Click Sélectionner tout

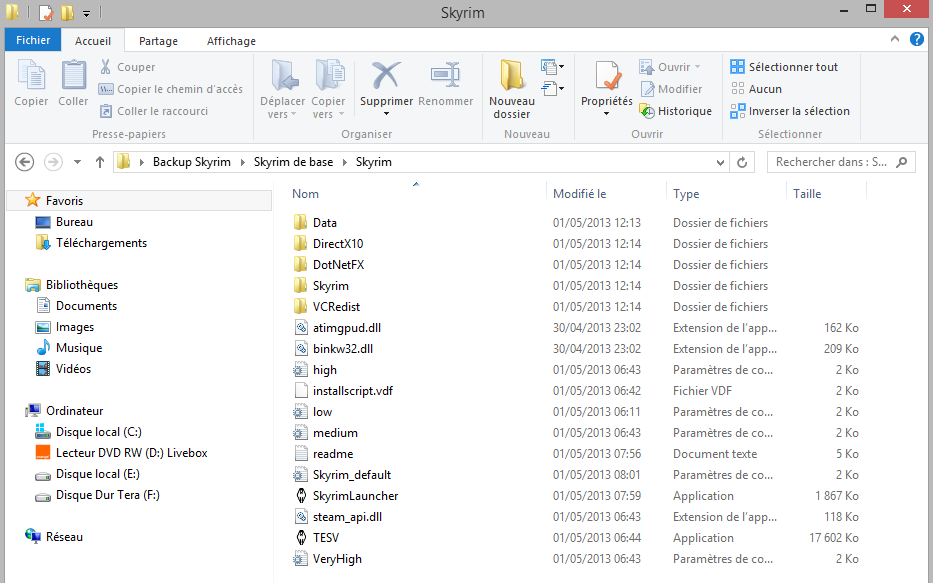[x=784, y=67]
